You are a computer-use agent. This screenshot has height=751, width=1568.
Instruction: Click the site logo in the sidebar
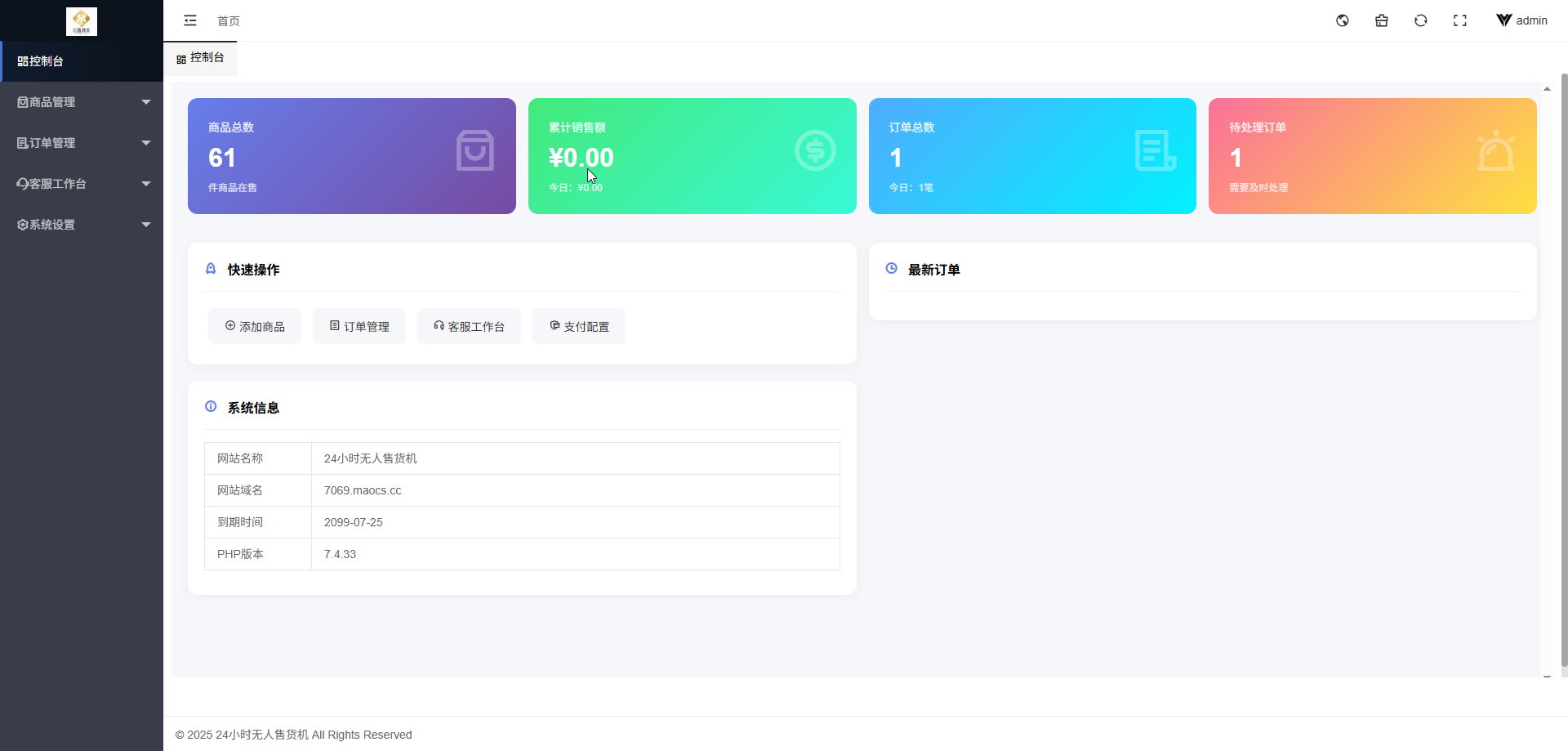coord(82,21)
